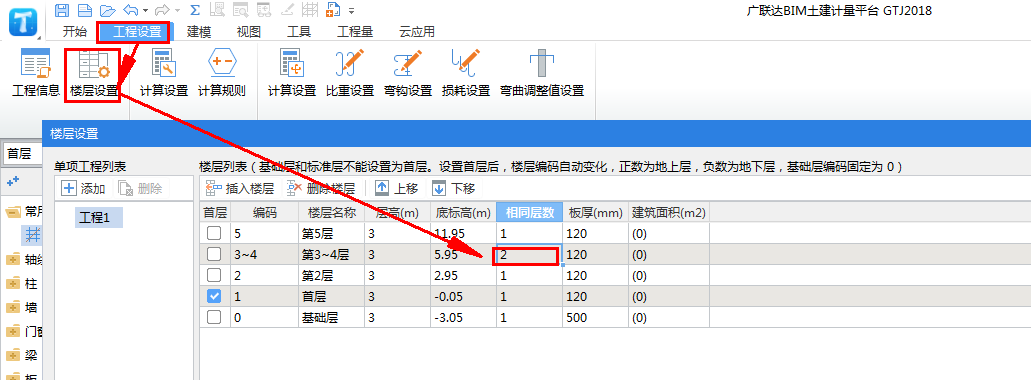Open 计算设置 beside 比重设置
The height and width of the screenshot is (380, 1031).
point(292,74)
